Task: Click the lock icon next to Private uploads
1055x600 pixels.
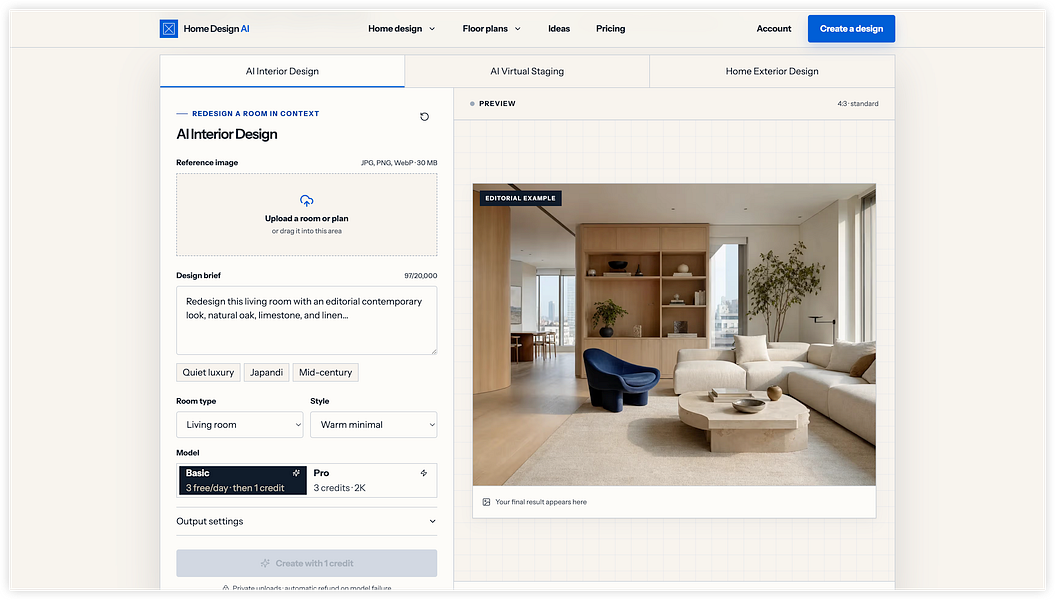Action: (226, 588)
